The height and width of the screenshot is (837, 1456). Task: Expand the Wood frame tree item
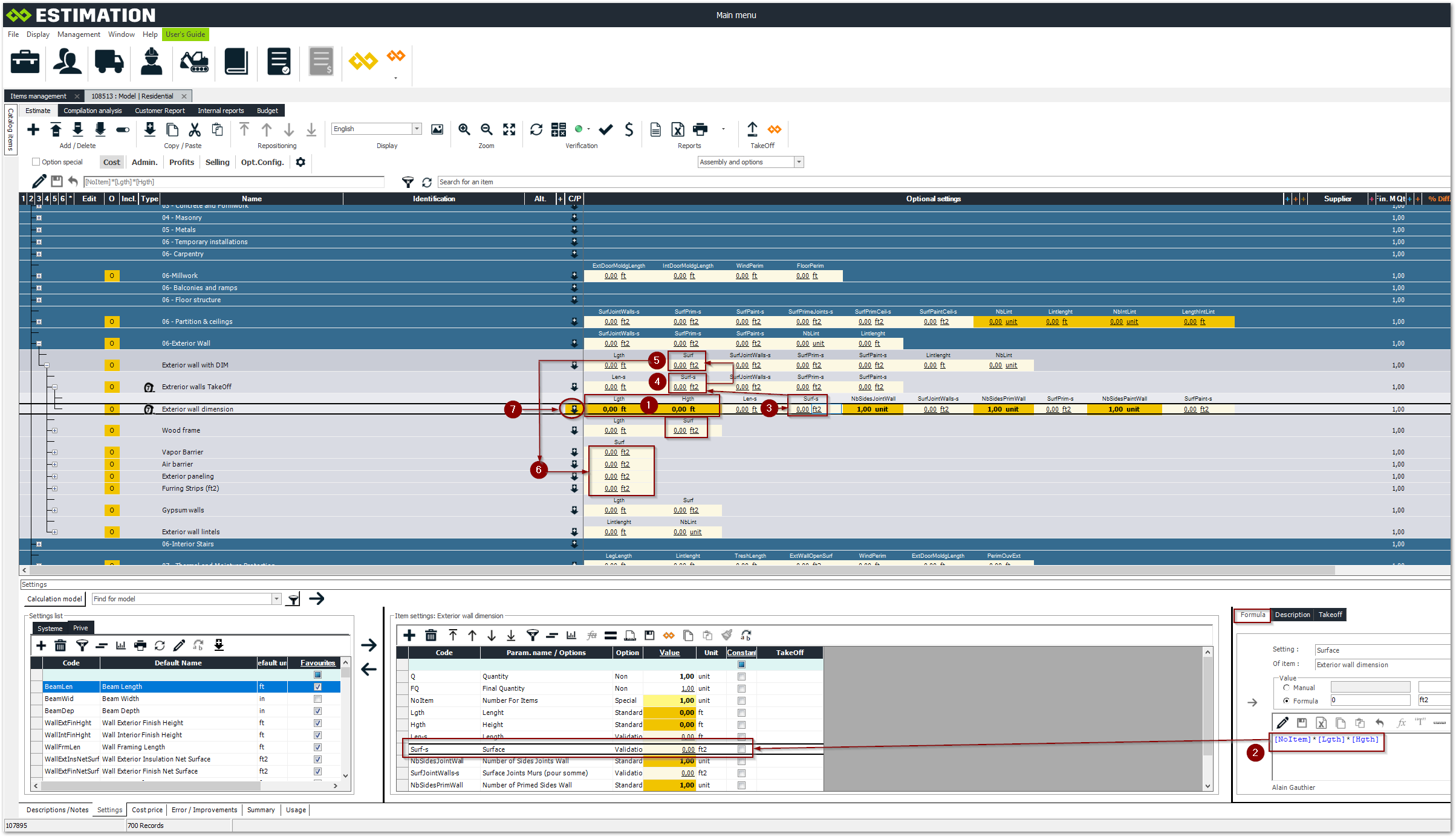coord(54,430)
